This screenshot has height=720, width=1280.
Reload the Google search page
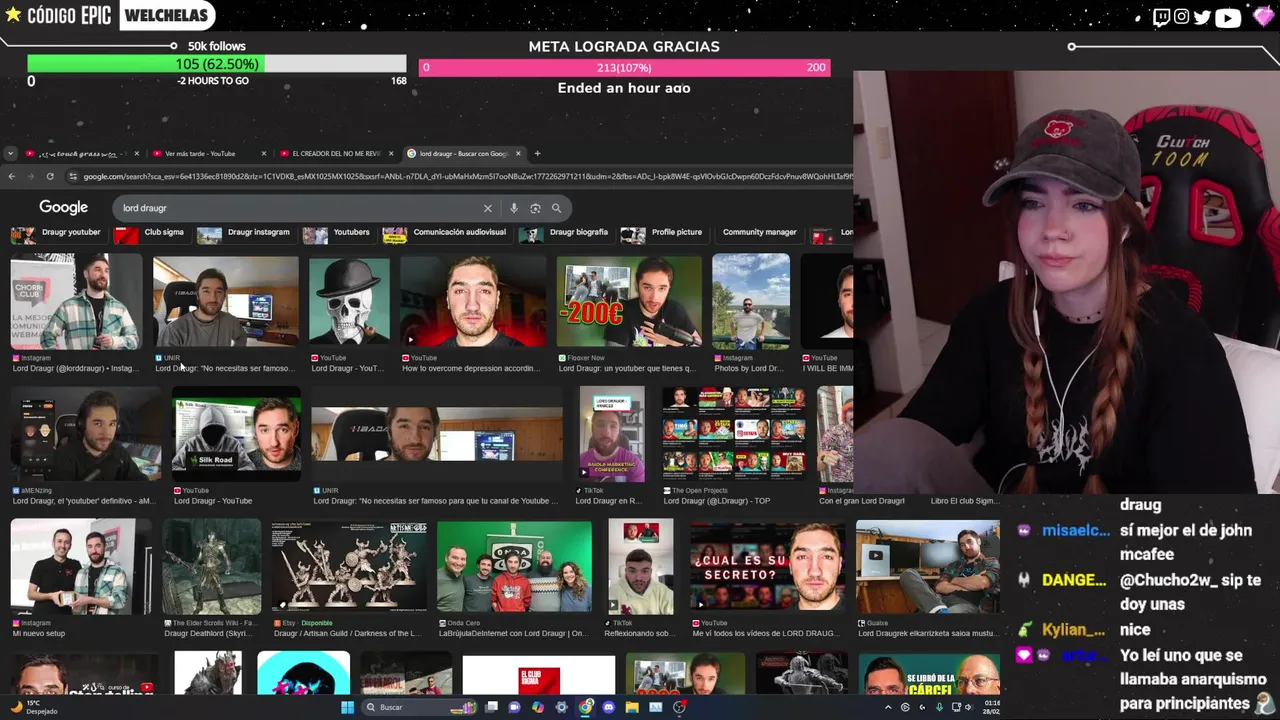[x=50, y=176]
